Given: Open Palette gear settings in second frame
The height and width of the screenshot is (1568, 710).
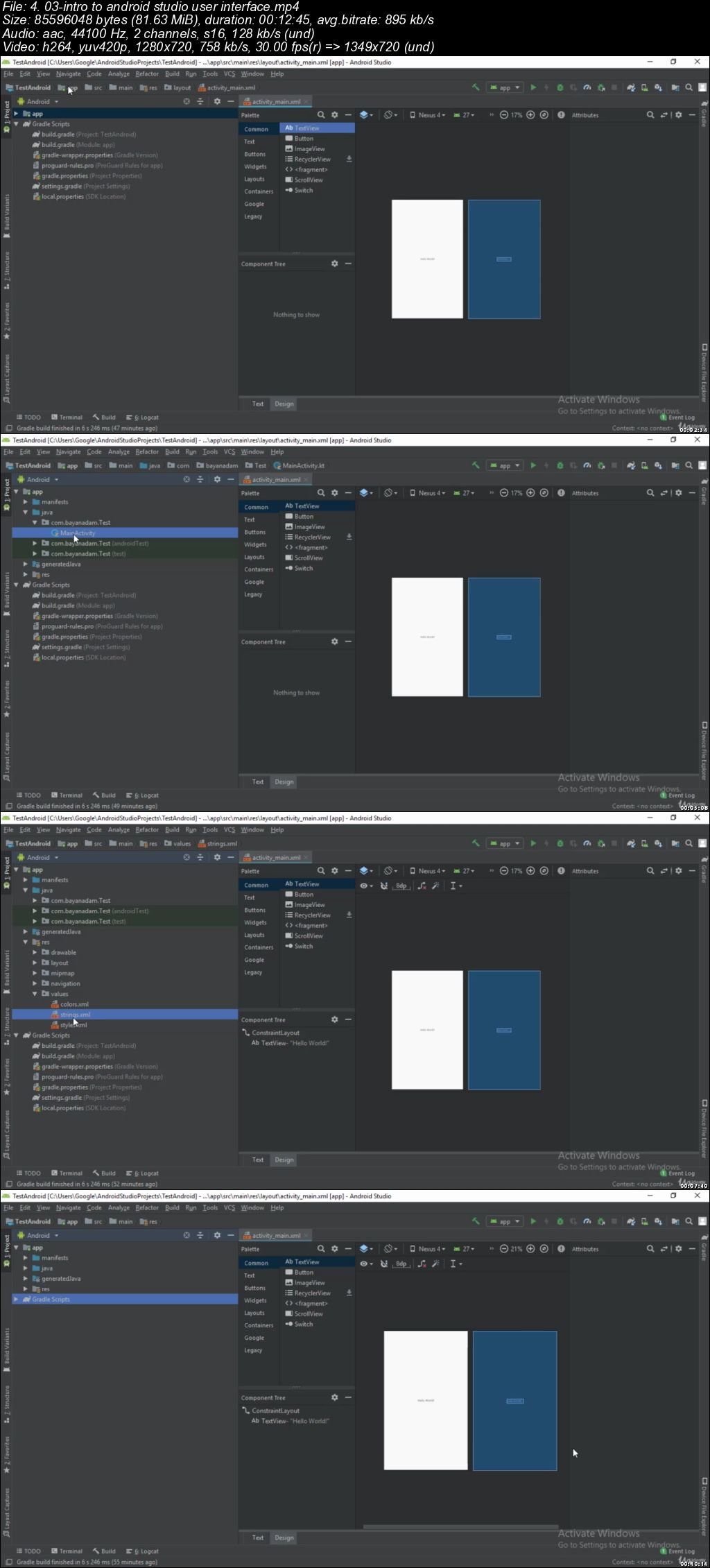Looking at the screenshot, I should (334, 493).
